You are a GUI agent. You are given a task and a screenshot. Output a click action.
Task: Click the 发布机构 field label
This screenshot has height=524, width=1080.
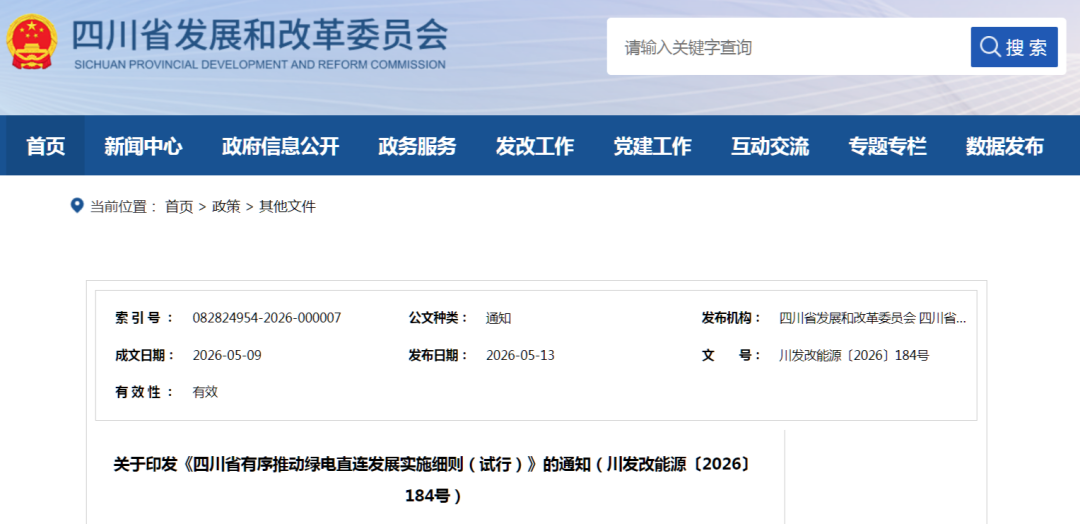point(731,318)
